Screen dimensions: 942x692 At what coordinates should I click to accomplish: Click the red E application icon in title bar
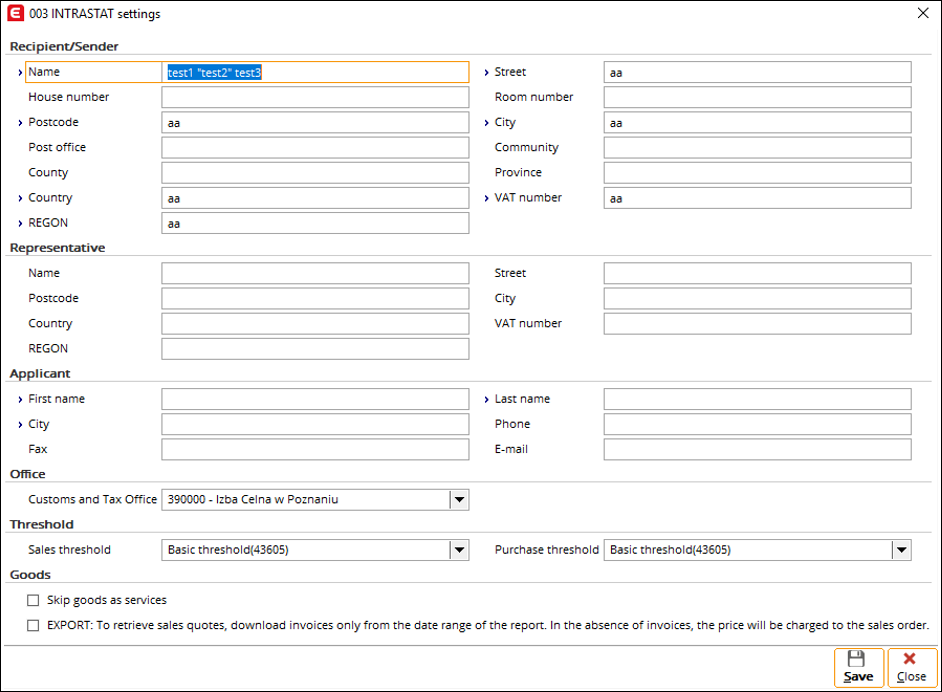coord(15,13)
